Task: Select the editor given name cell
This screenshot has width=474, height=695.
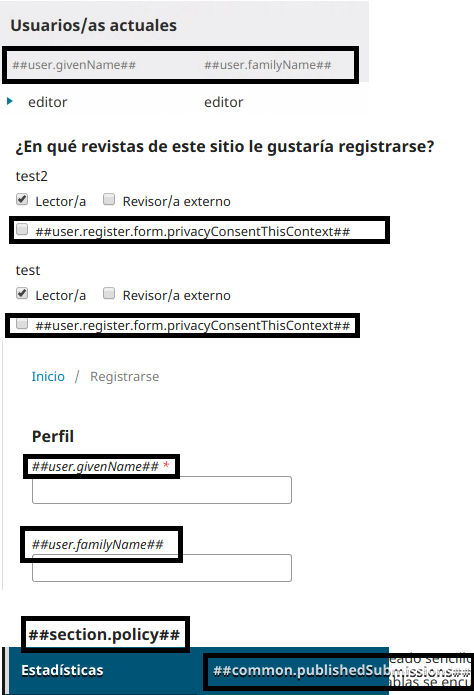Action: coord(47,102)
